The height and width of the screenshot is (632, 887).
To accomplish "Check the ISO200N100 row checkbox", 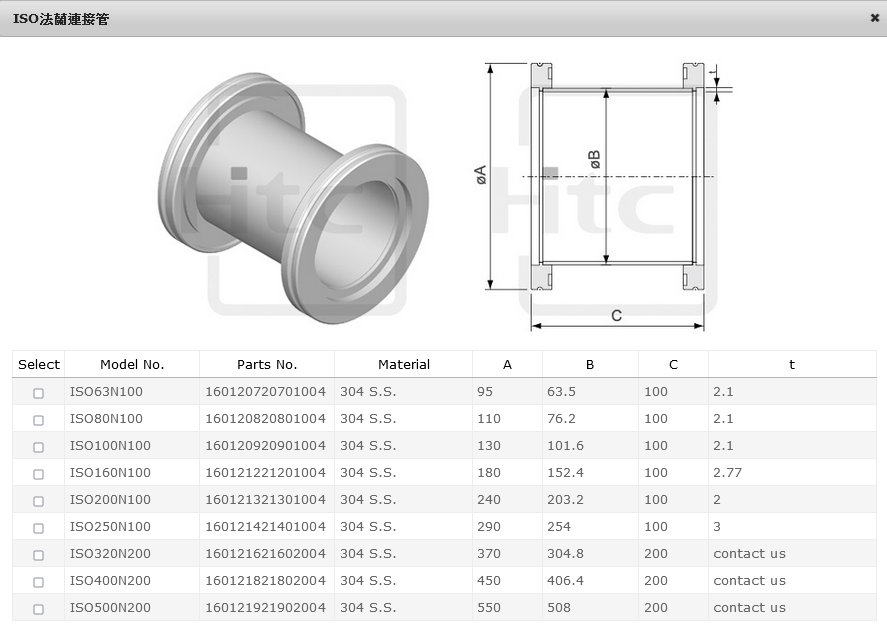I will (39, 501).
